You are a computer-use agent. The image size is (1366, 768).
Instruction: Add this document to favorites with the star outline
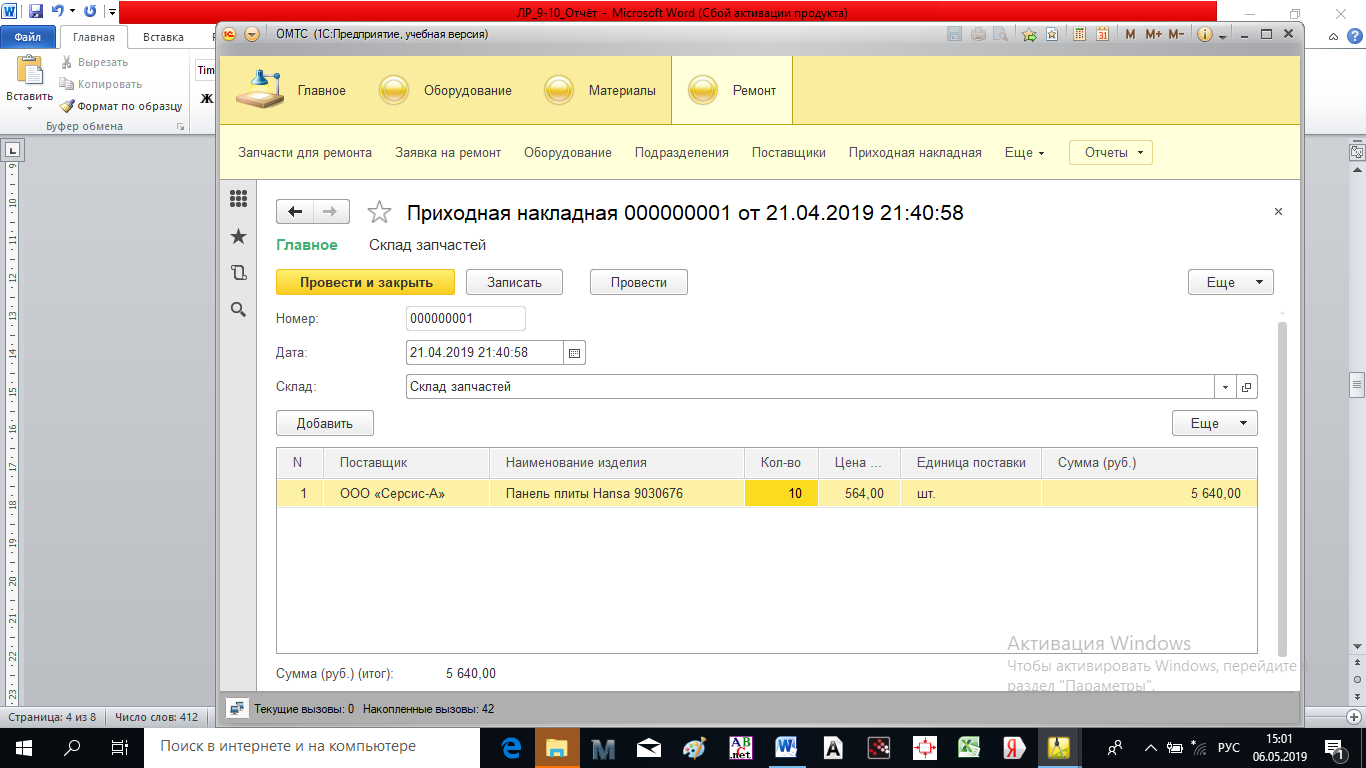[379, 212]
